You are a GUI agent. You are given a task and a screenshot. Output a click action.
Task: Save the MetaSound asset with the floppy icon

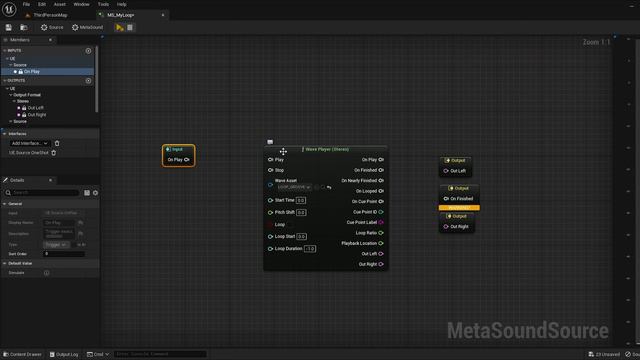click(9, 27)
